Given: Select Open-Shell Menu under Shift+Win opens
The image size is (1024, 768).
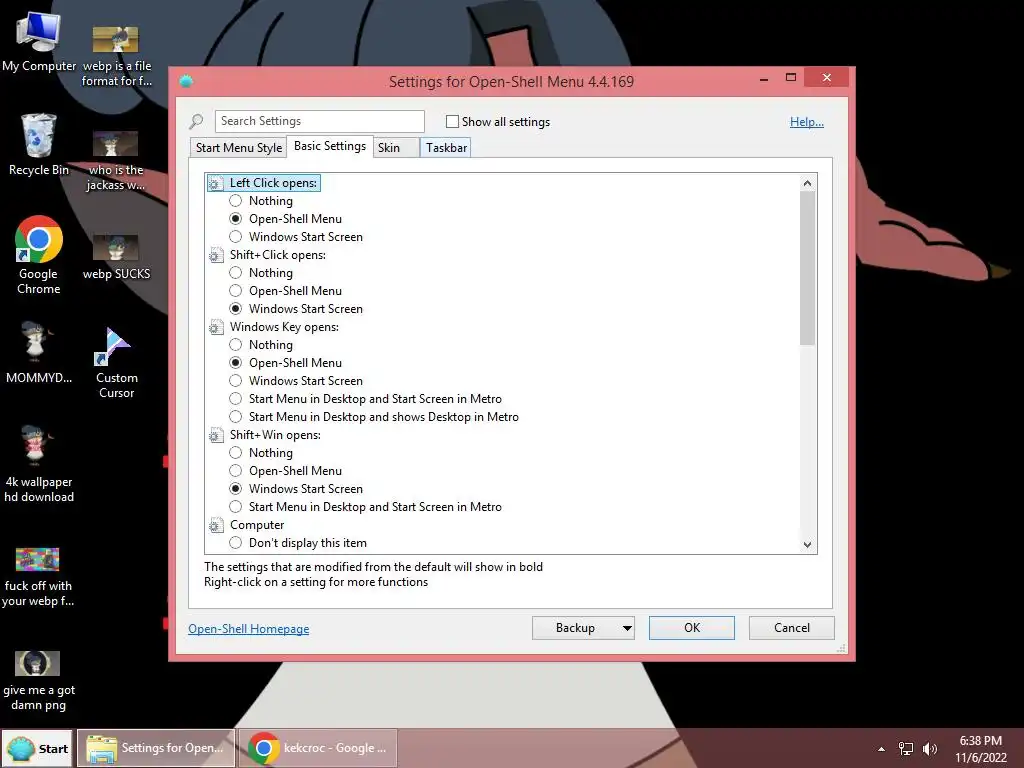Looking at the screenshot, I should pos(286,471).
